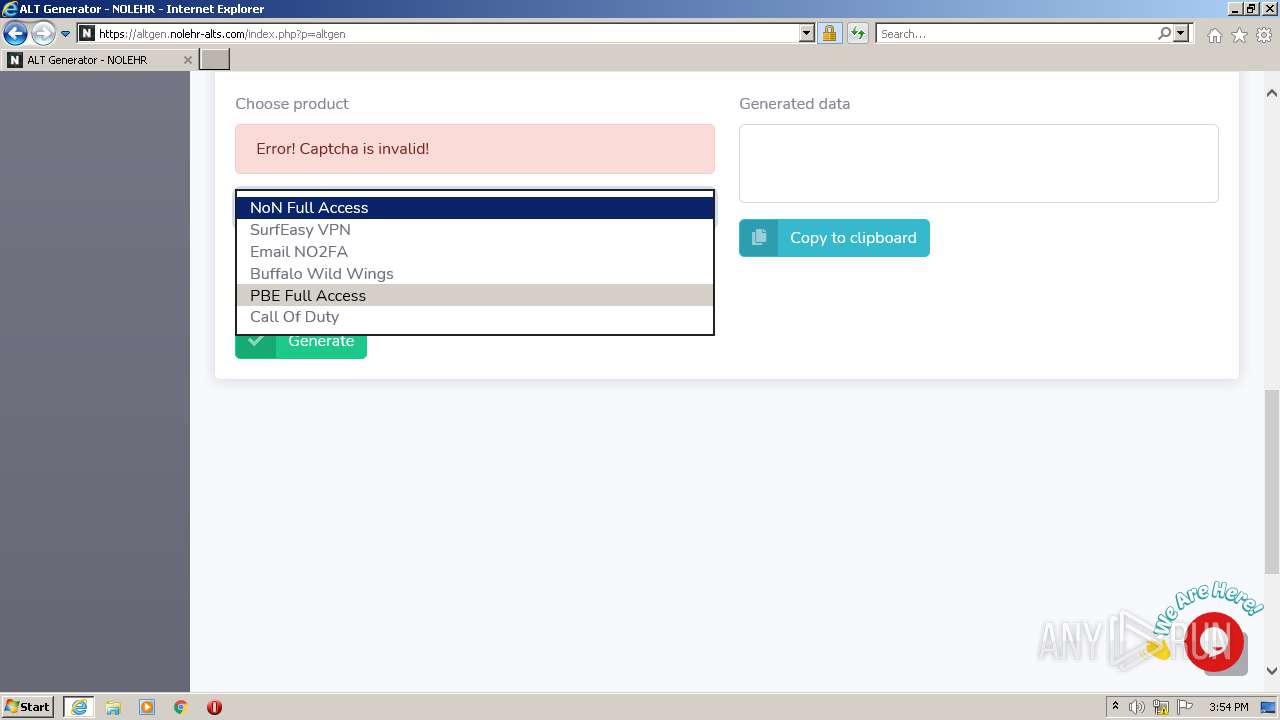This screenshot has width=1280, height=720.
Task: Select Buffalo Wild Wings option
Action: pyautogui.click(x=475, y=274)
